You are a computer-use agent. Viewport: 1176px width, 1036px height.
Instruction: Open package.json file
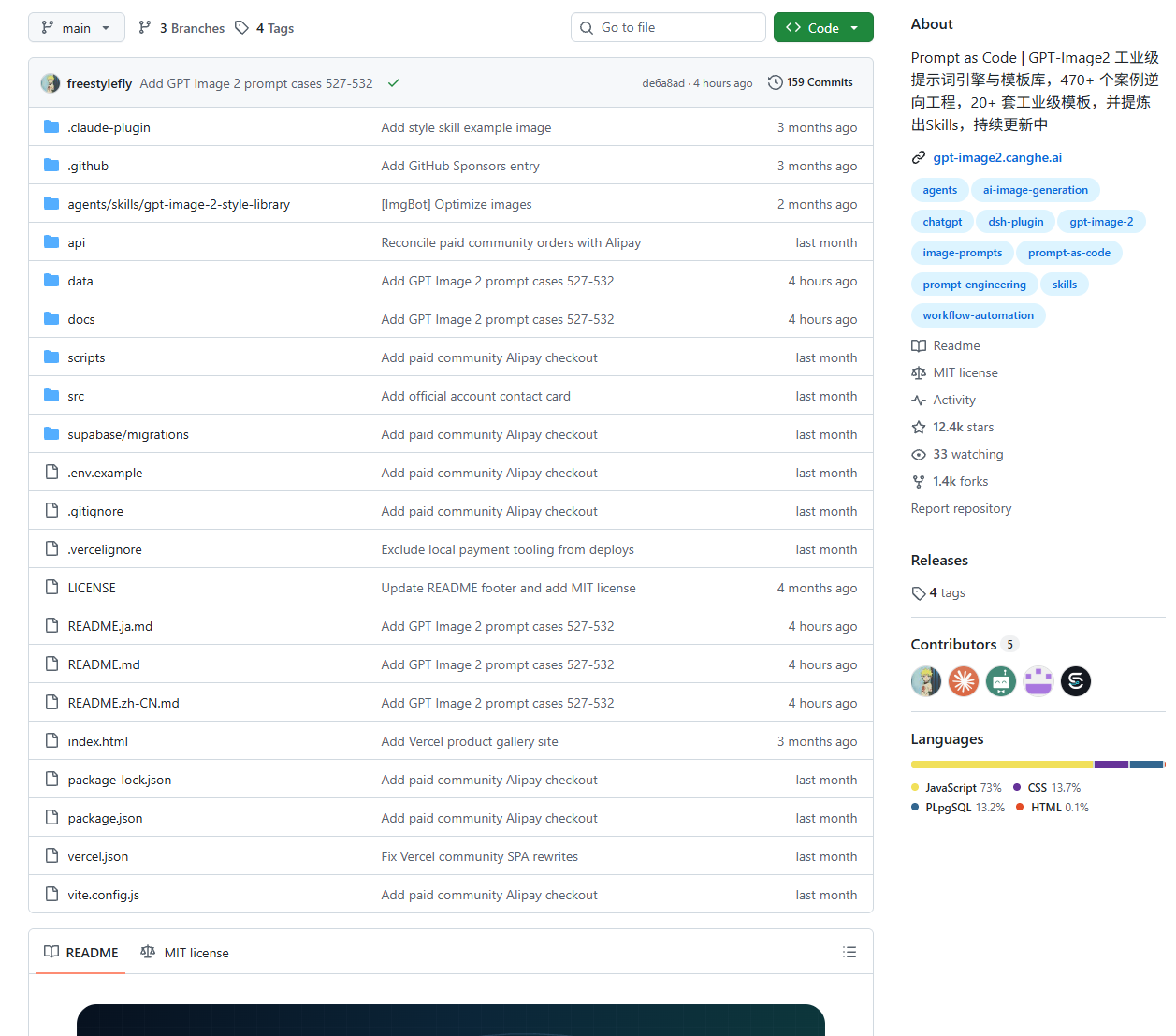click(106, 818)
